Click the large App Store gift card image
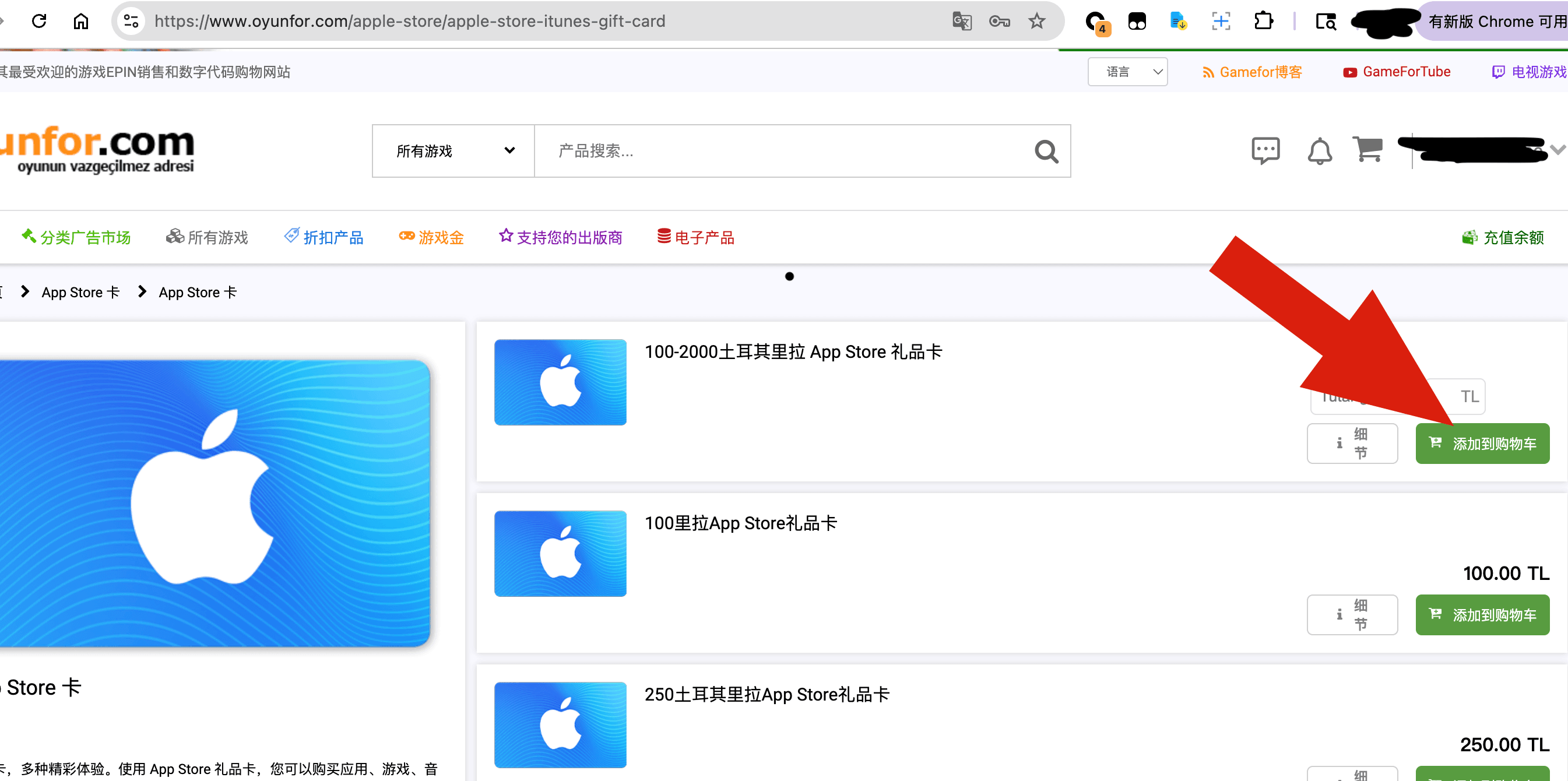This screenshot has width=1568, height=781. 215,503
